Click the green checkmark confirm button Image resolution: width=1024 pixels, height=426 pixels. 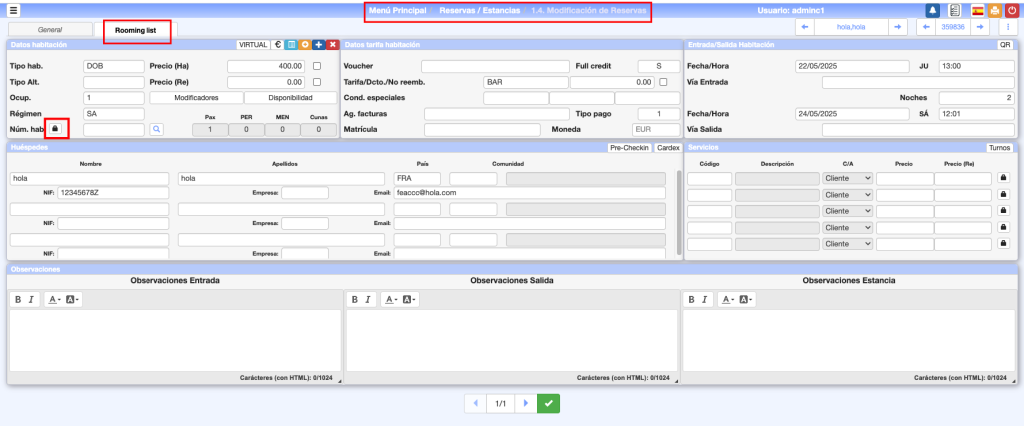tap(548, 403)
